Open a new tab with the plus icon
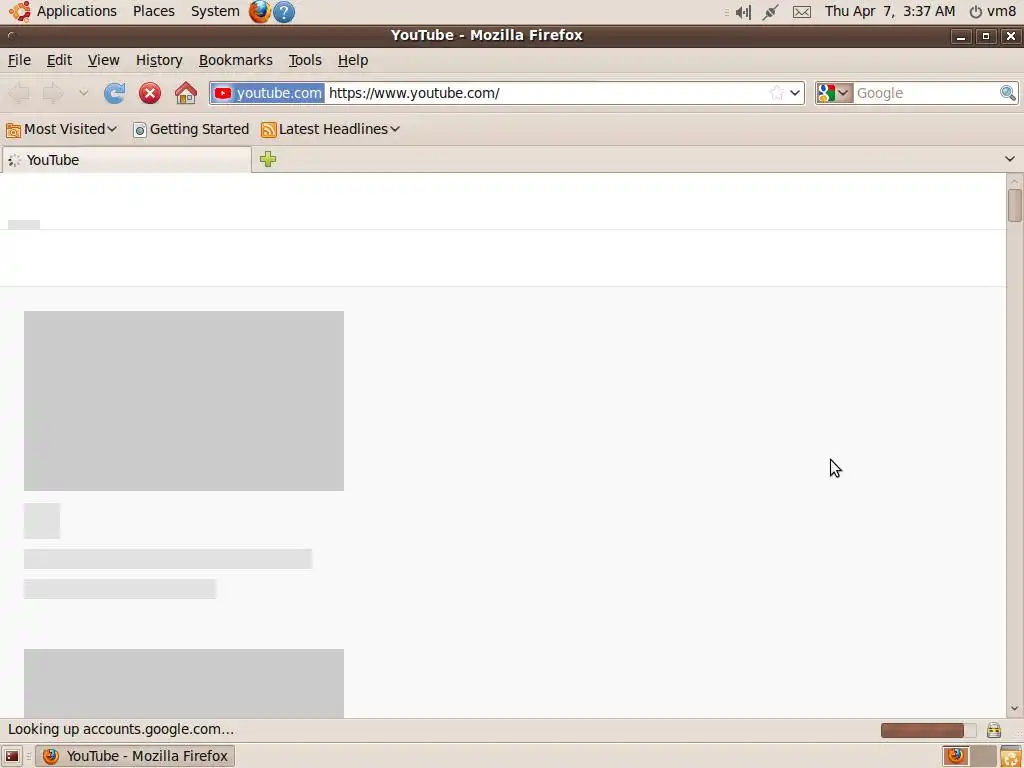Viewport: 1024px width, 768px height. click(x=268, y=159)
